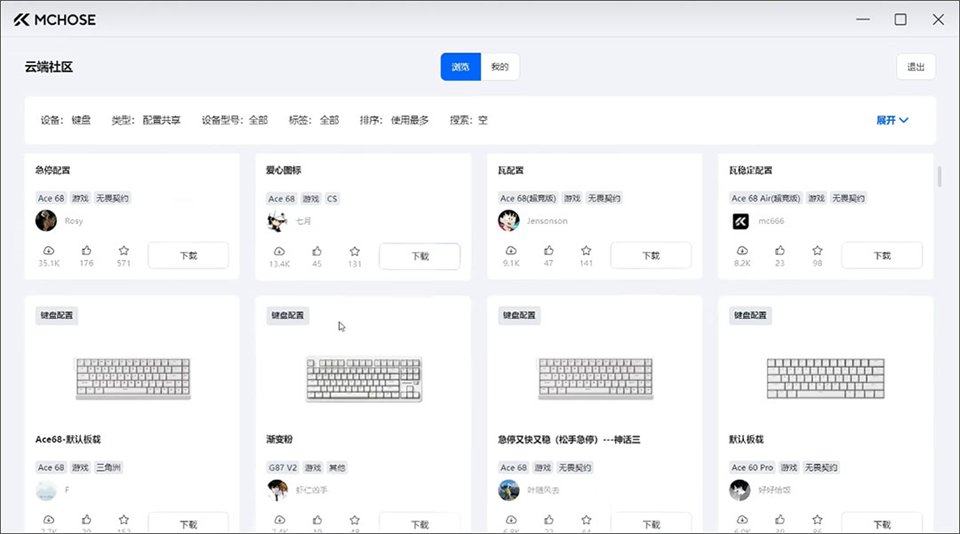Viewport: 960px width, 534px height.
Task: Star the 爱心图标 config
Action: coord(354,251)
